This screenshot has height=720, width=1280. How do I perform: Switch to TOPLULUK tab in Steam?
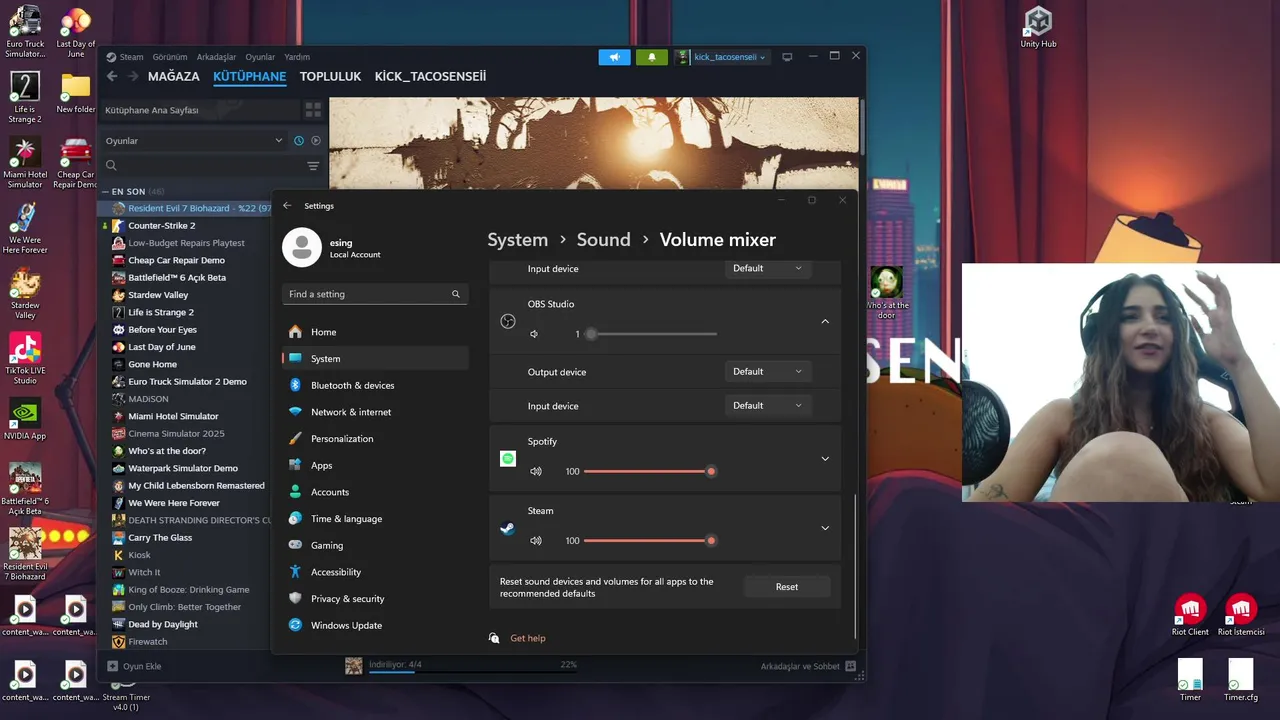330,76
